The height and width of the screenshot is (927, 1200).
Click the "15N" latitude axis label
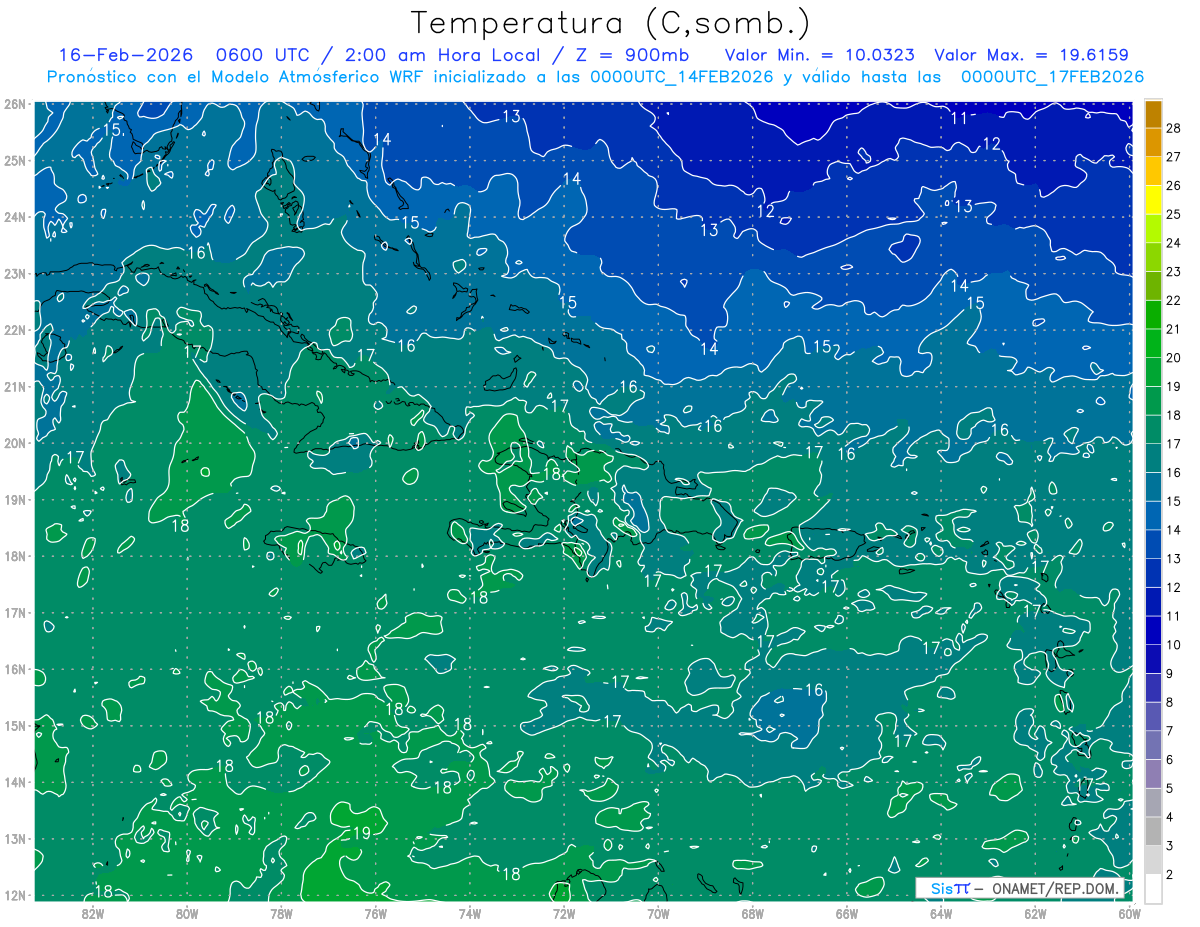pyautogui.click(x=14, y=726)
